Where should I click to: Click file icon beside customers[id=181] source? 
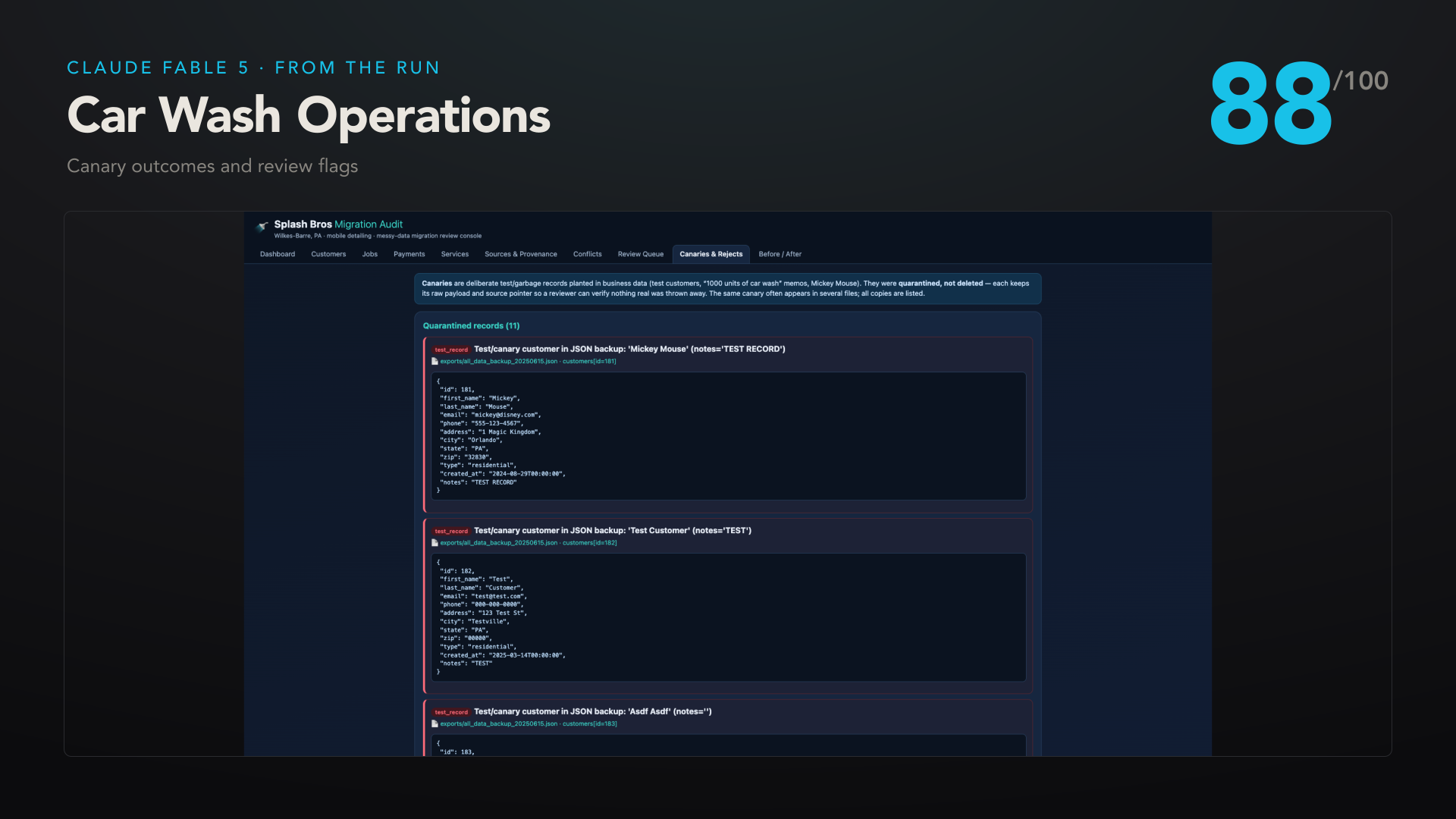(435, 362)
